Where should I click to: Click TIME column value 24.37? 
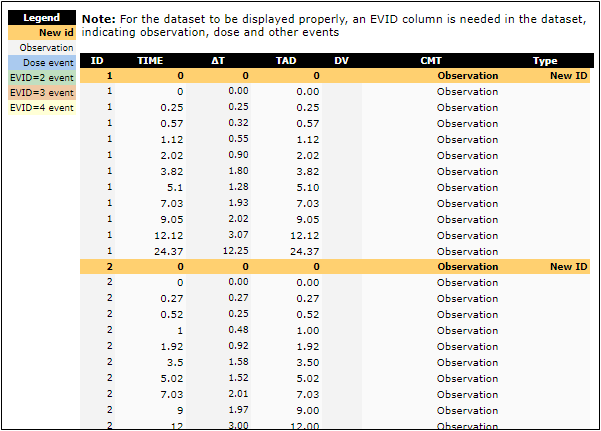click(169, 252)
